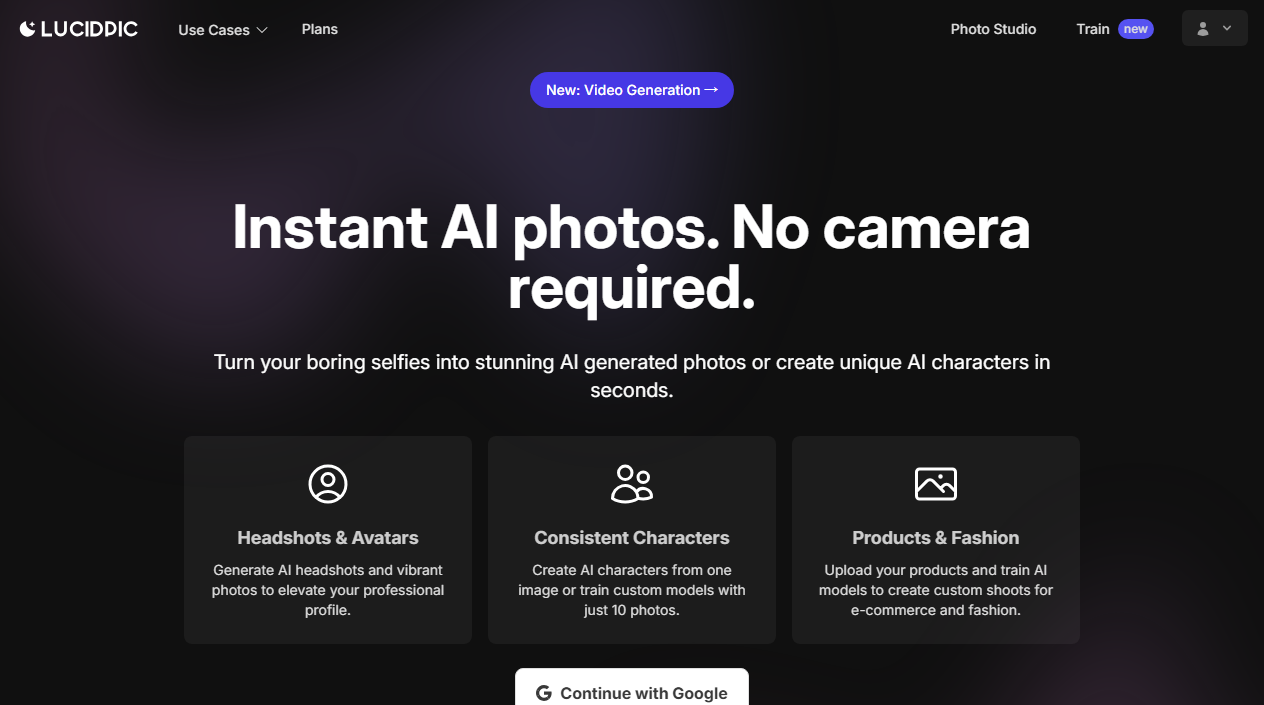Screen dimensions: 1264x705
Task: Click the Products & Fashion image icon
Action: pyautogui.click(x=936, y=484)
